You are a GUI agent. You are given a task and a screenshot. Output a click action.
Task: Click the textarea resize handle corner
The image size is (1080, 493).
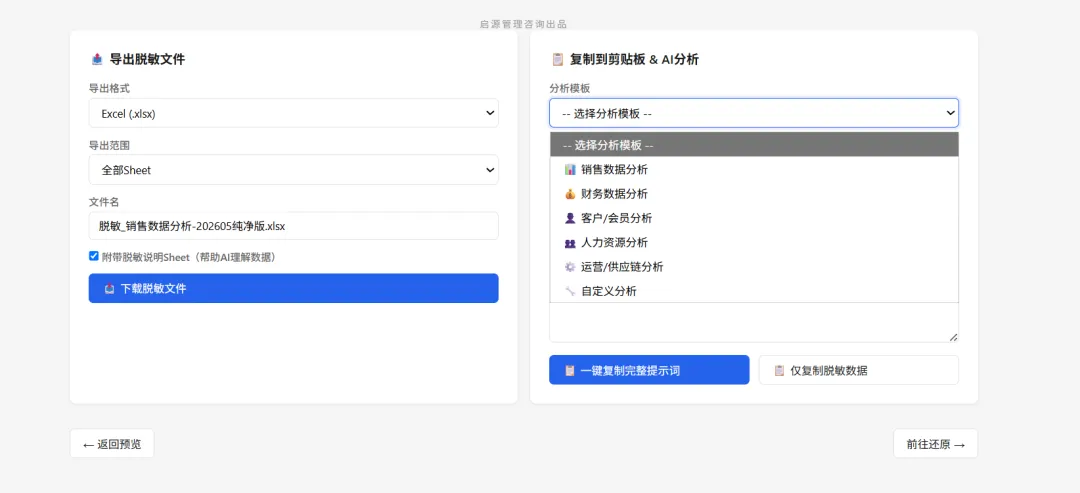pos(953,337)
